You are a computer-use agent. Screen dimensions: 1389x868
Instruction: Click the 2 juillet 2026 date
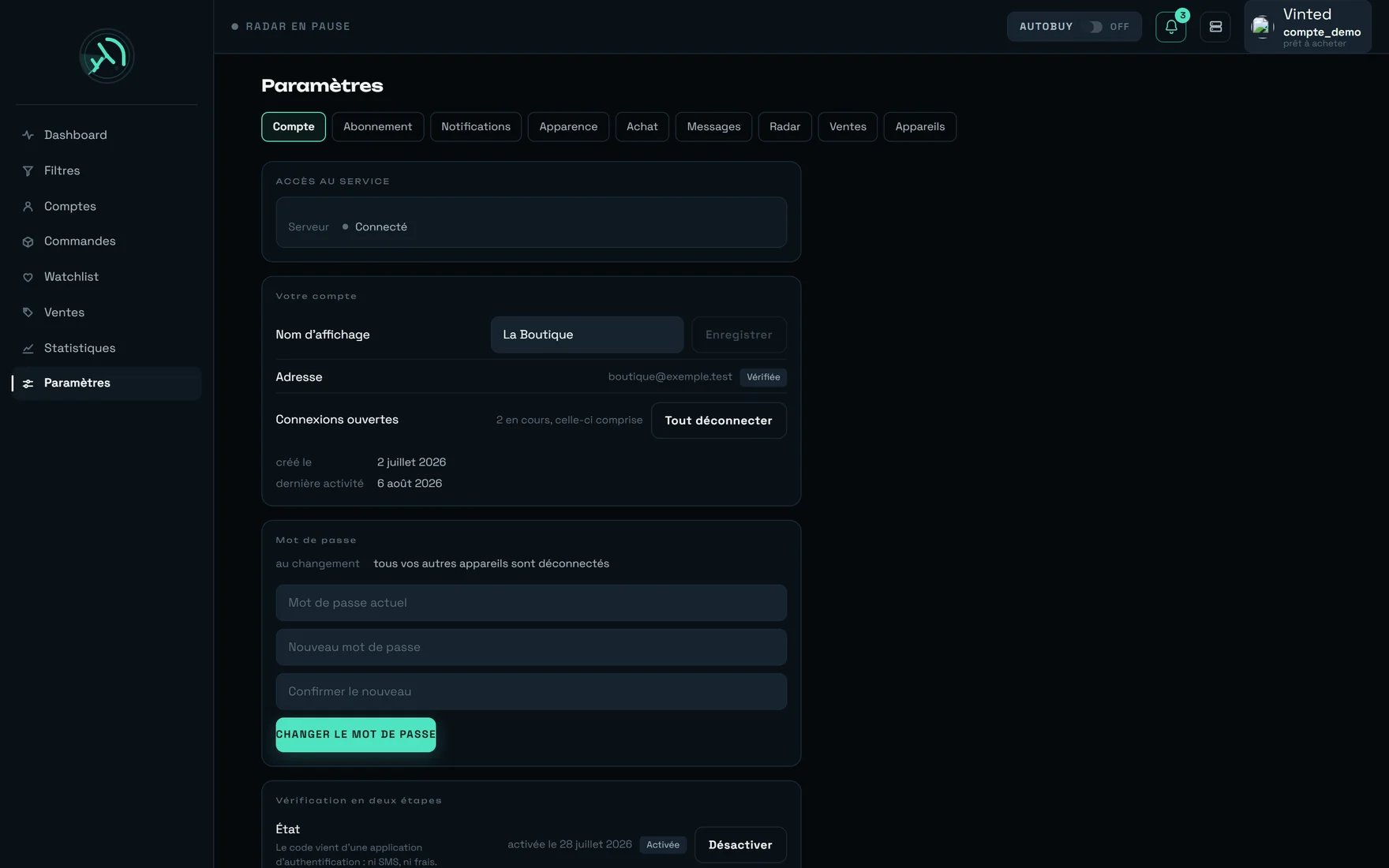coord(411,462)
